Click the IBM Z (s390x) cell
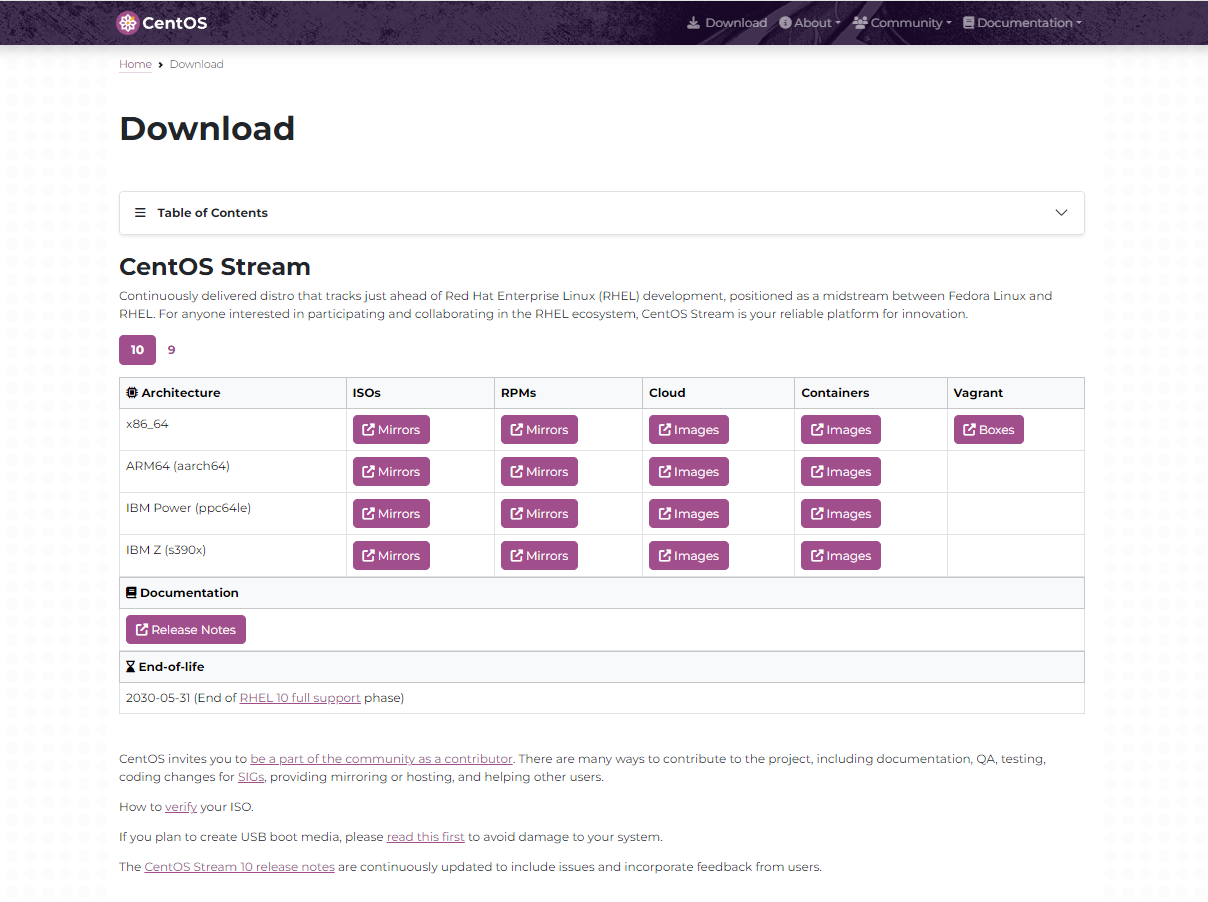 [x=233, y=556]
